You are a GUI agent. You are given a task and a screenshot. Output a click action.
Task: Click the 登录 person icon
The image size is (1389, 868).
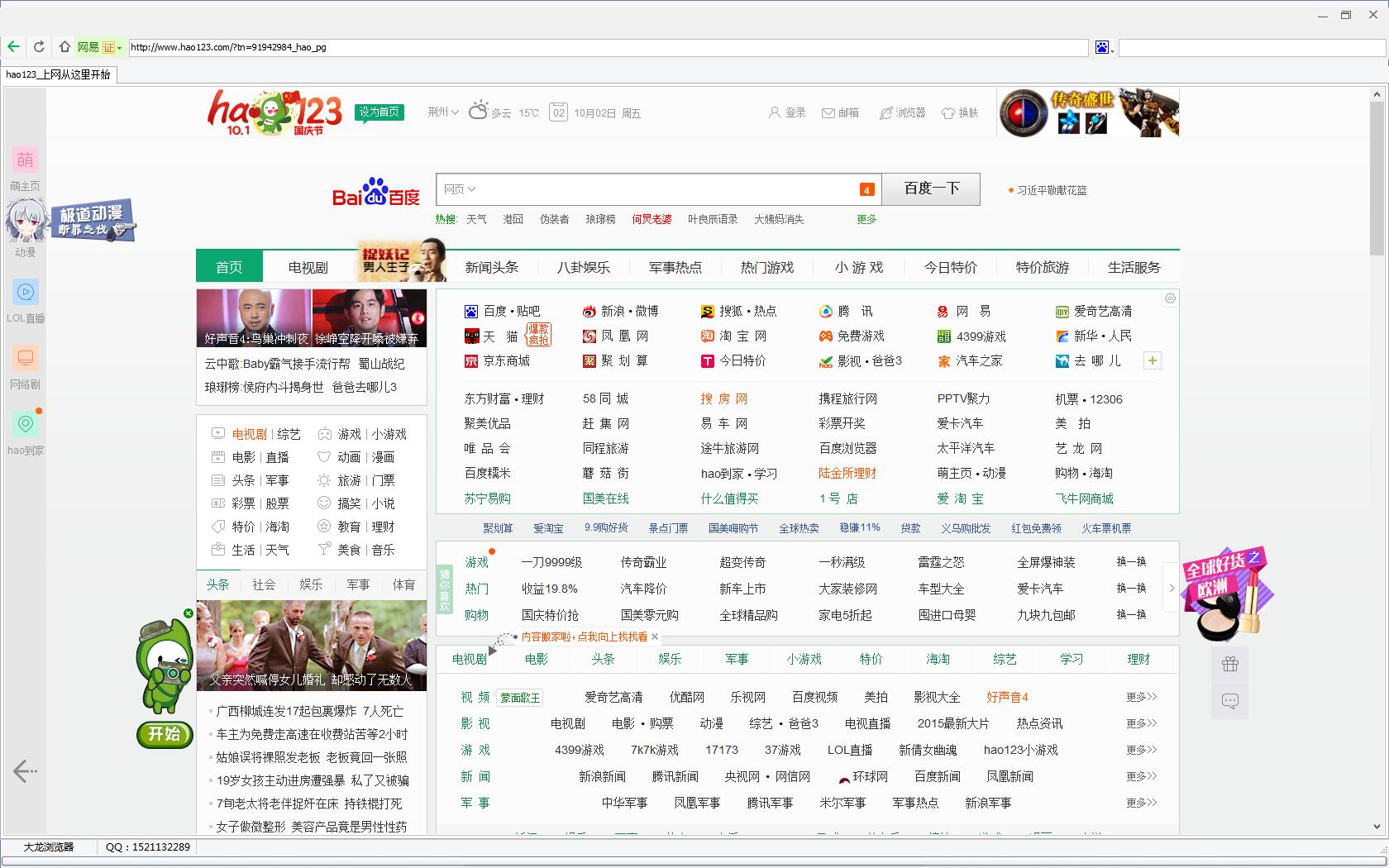point(774,112)
